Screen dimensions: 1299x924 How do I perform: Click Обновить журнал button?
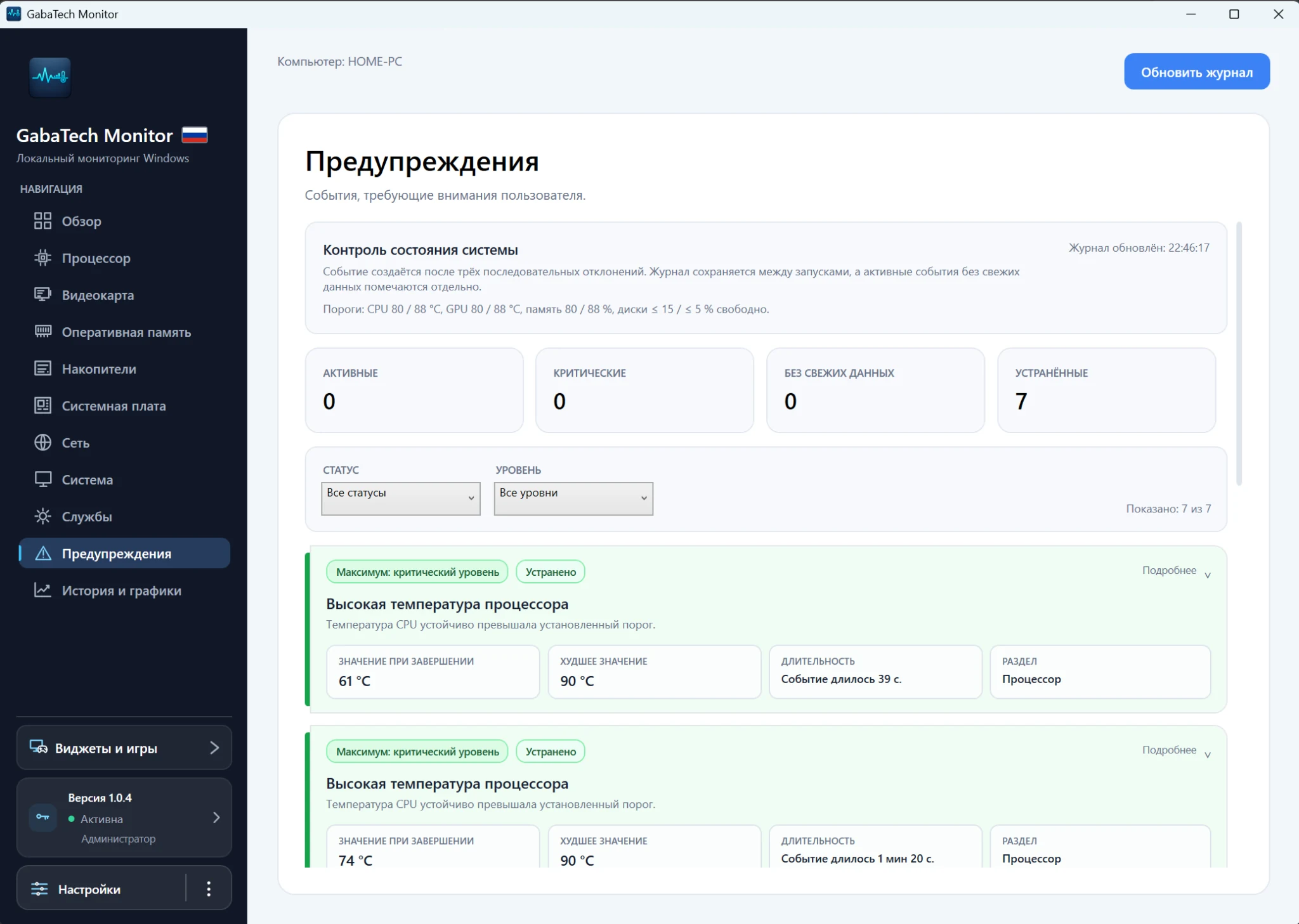click(1196, 72)
